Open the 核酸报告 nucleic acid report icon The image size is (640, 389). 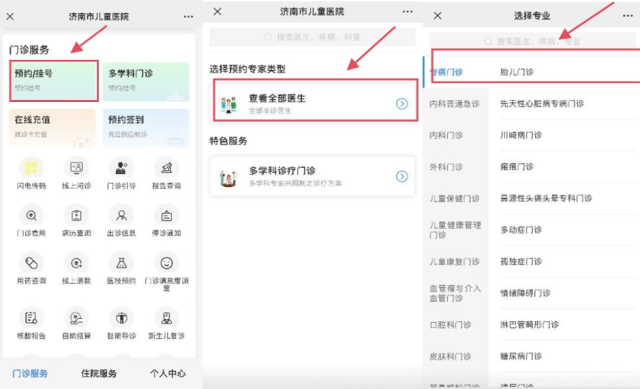(x=31, y=318)
